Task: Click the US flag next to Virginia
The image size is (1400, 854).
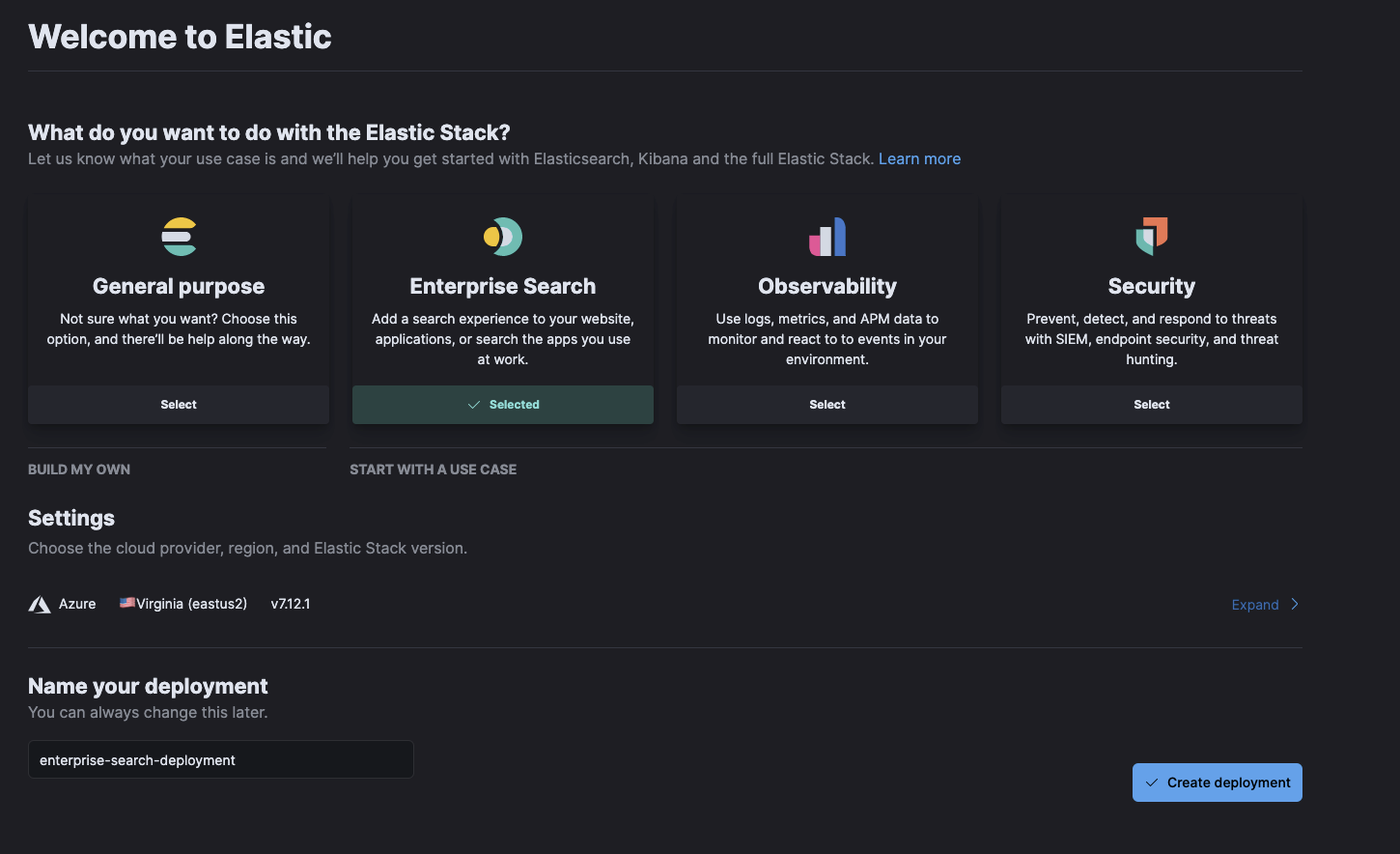Action: [126, 603]
